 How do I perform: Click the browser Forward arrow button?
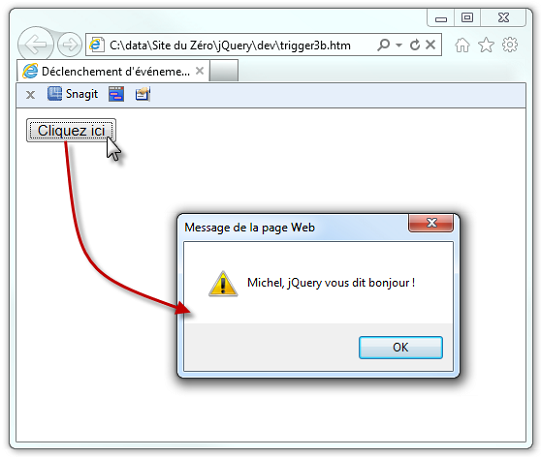click(69, 44)
